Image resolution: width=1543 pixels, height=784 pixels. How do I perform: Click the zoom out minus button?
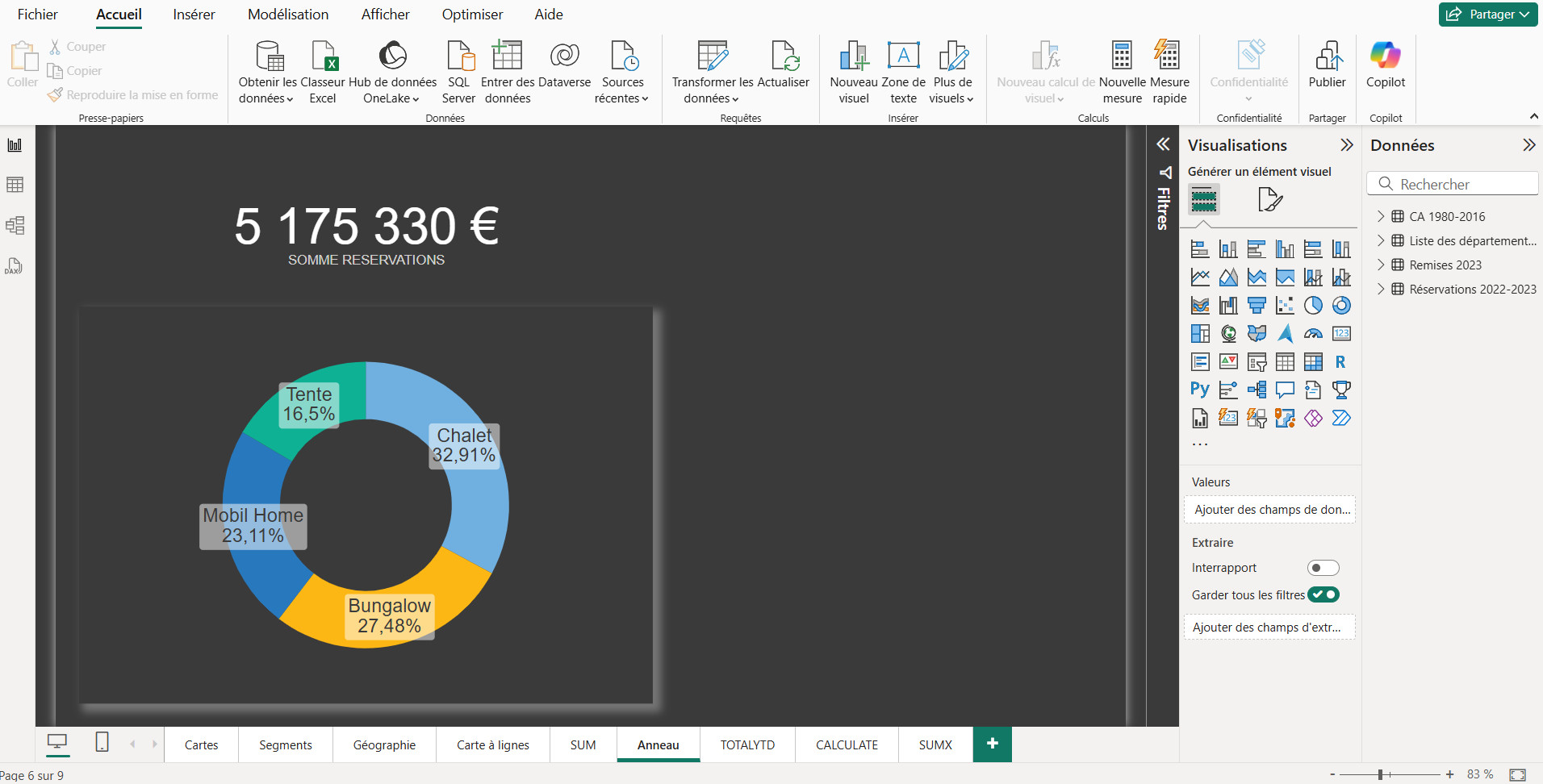point(1332,774)
